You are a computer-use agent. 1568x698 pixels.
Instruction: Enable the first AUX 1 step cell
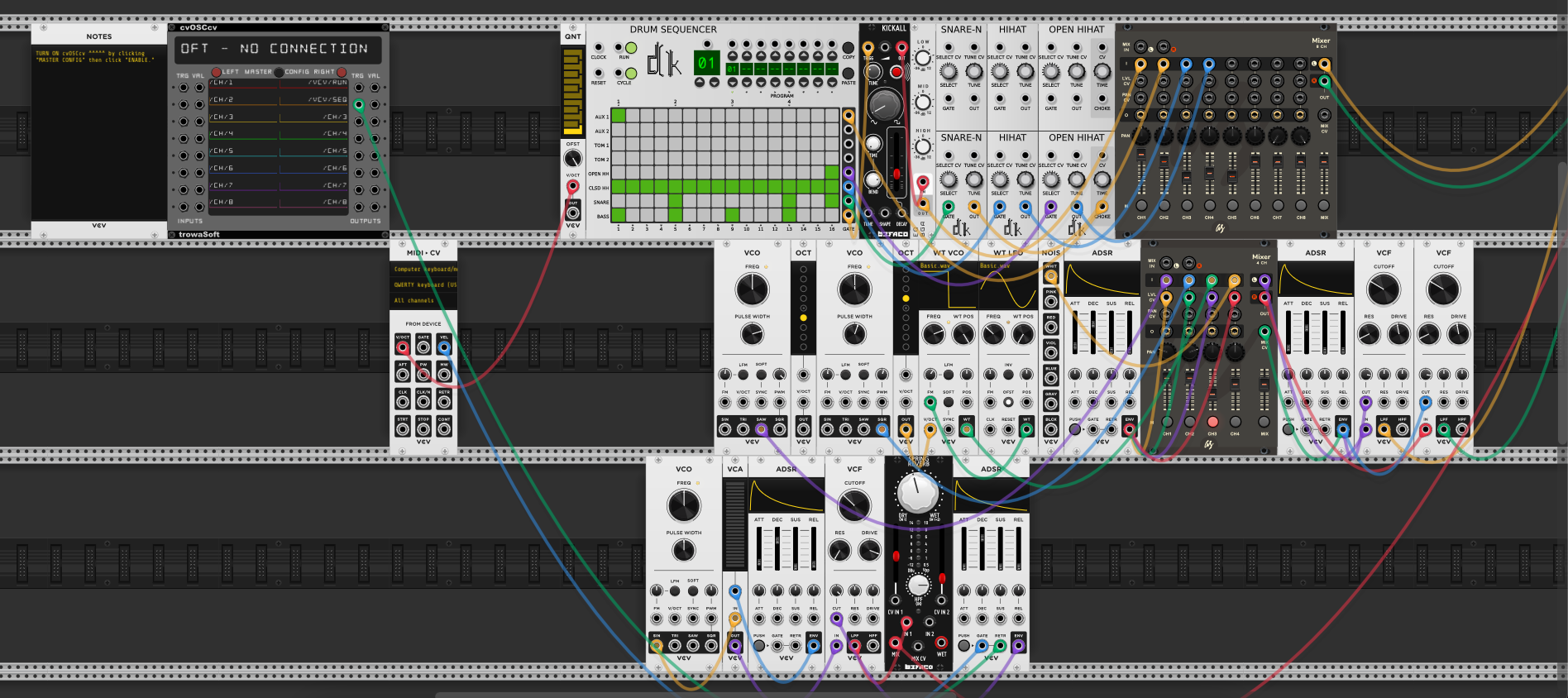tap(618, 116)
